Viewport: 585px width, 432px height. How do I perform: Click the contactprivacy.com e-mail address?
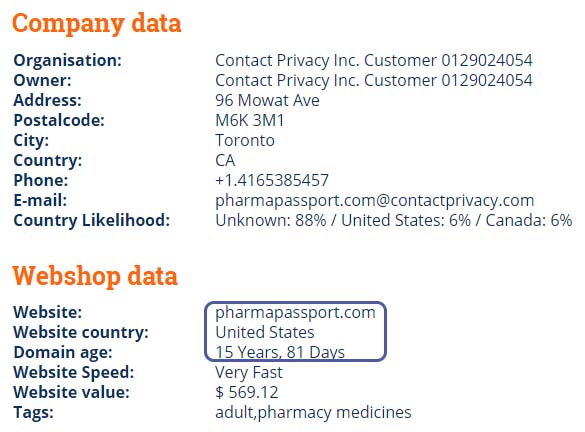point(375,201)
